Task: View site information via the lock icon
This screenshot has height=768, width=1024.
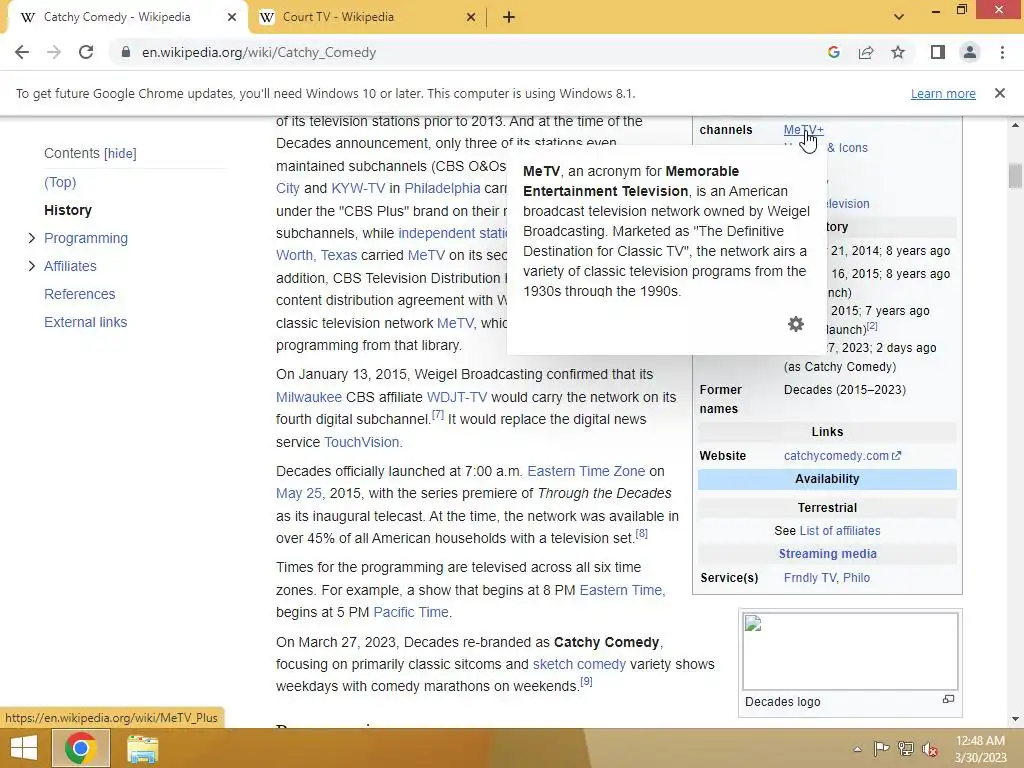Action: pos(126,52)
